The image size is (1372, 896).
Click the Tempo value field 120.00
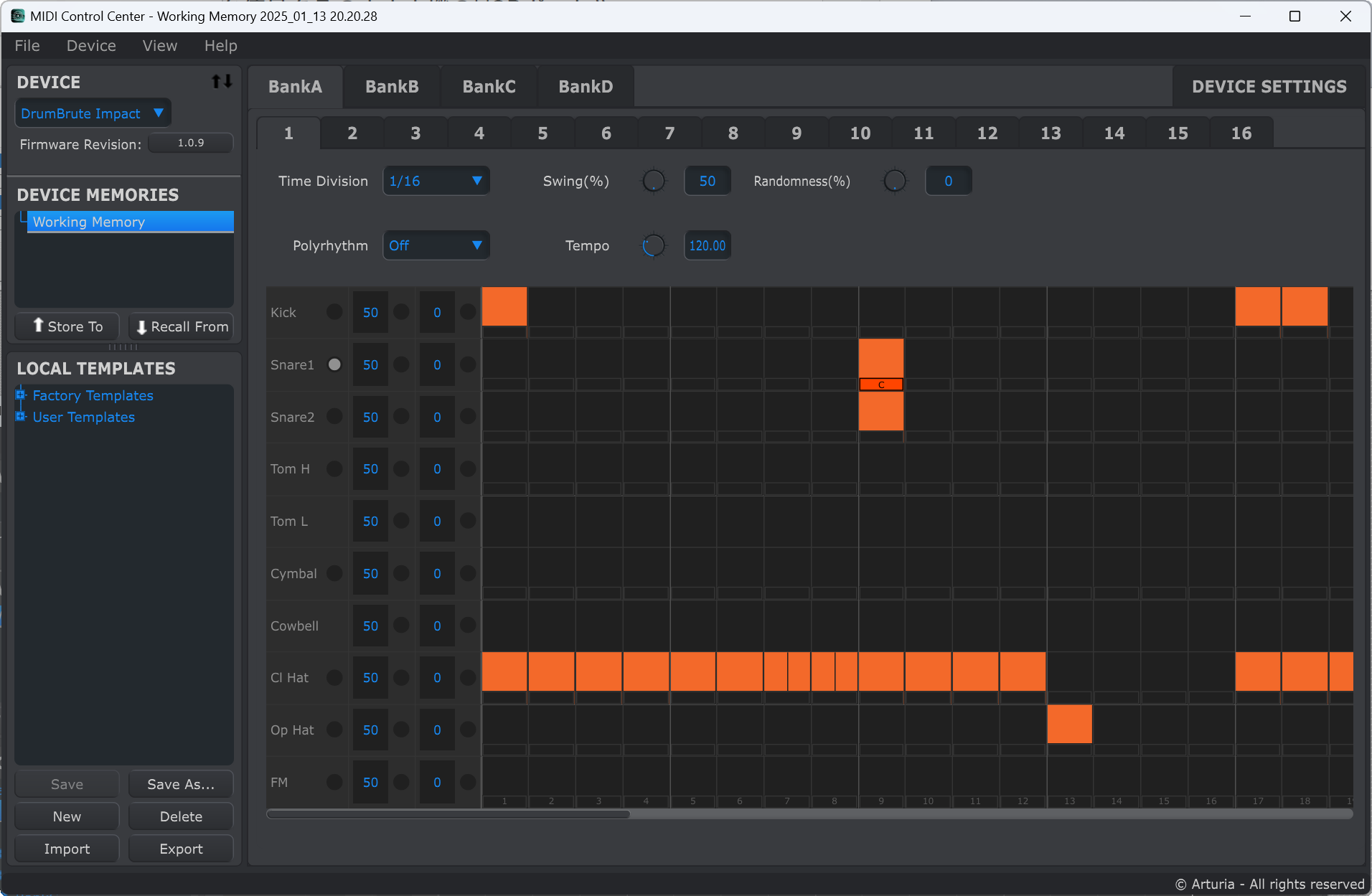(708, 245)
